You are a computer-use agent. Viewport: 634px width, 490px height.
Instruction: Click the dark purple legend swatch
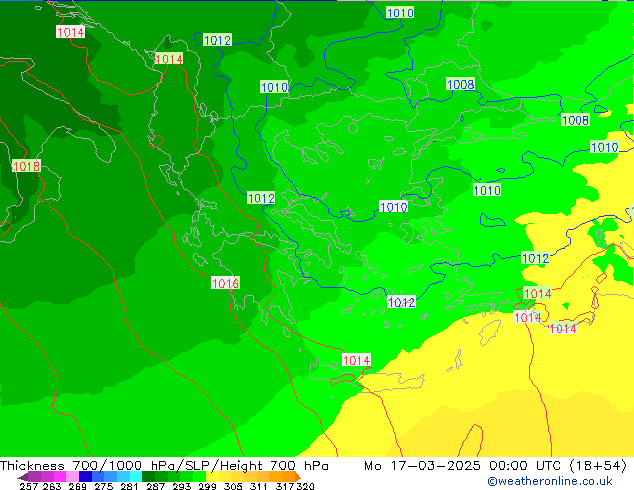34,476
